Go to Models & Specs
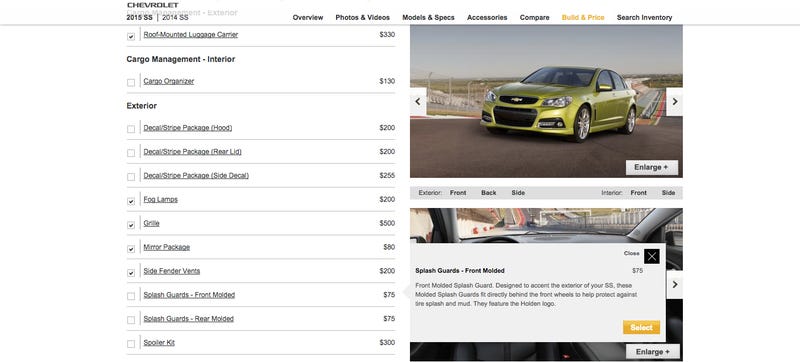 point(428,17)
